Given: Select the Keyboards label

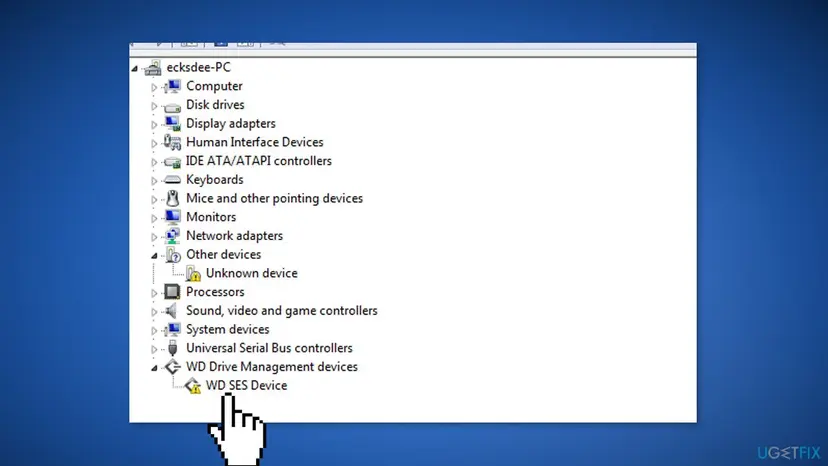Looking at the screenshot, I should point(214,180).
